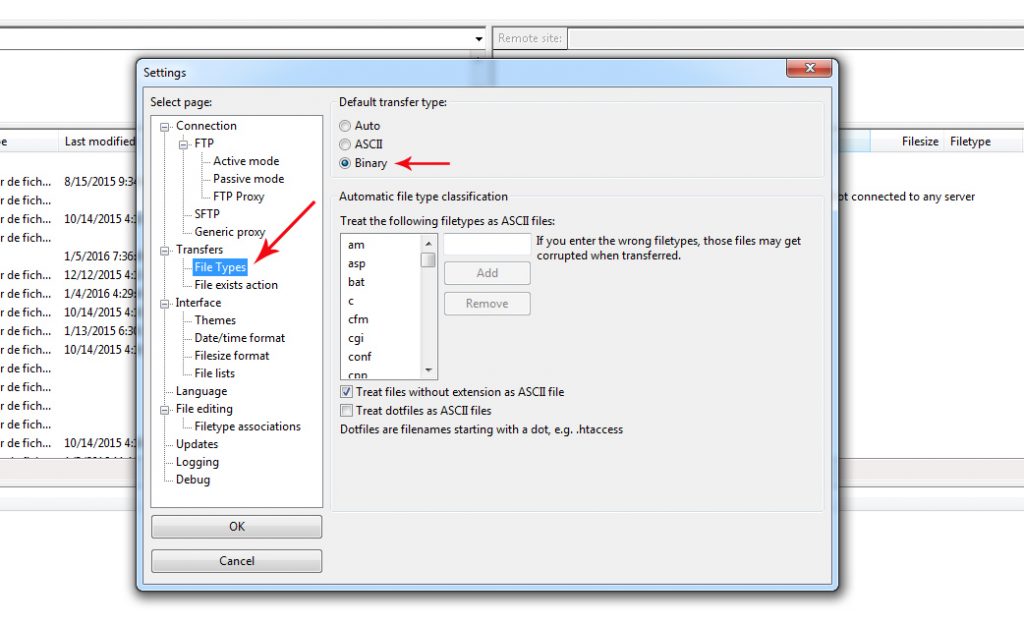This screenshot has height=625, width=1024.
Task: Click the Add filetype button
Action: tap(487, 273)
